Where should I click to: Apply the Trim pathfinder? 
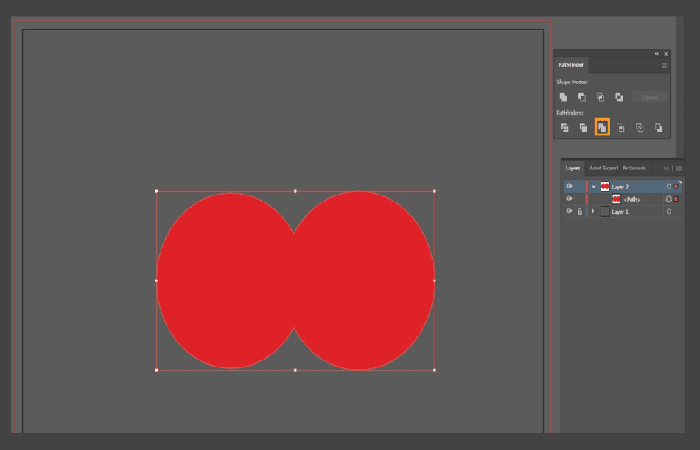click(x=583, y=128)
